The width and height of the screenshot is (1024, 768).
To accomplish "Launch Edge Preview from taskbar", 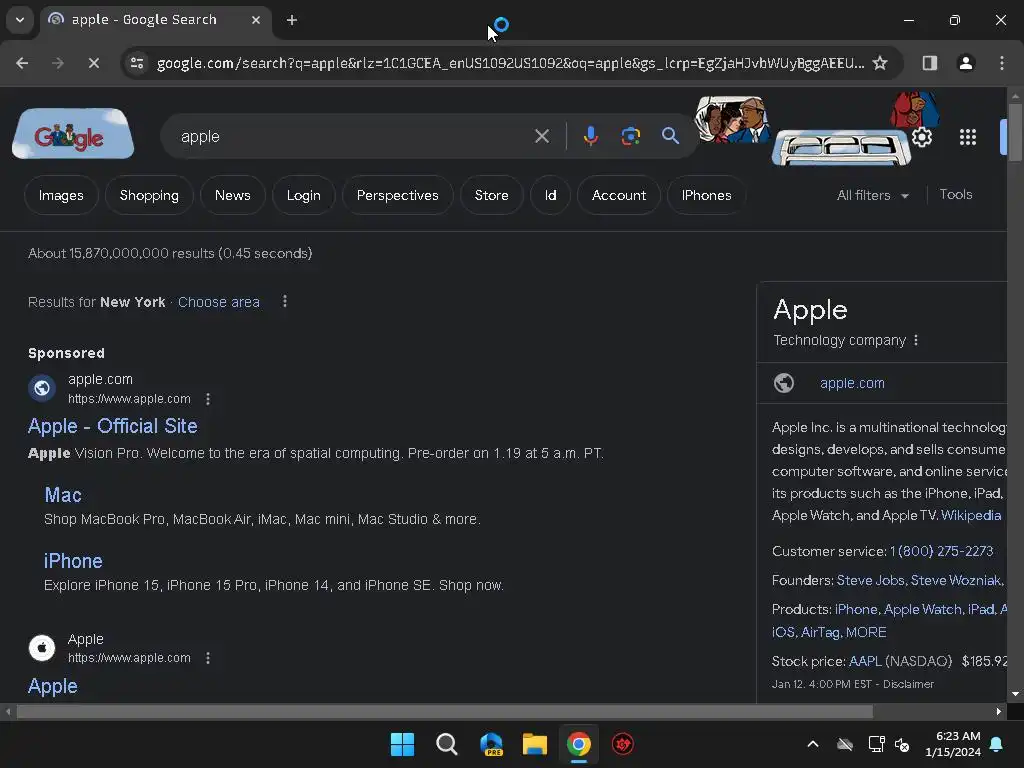I will (x=491, y=744).
